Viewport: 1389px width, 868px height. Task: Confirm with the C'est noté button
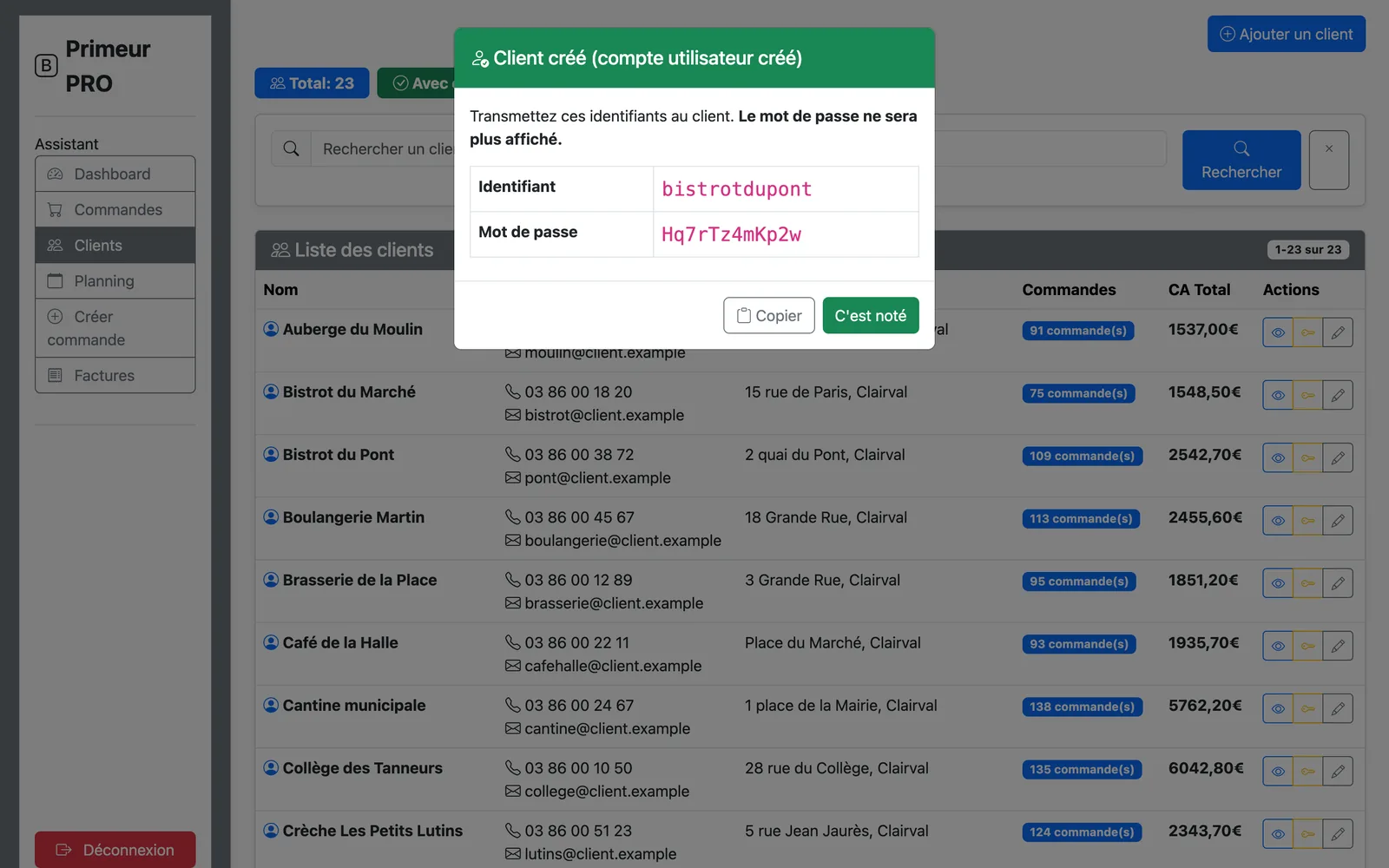coord(870,315)
